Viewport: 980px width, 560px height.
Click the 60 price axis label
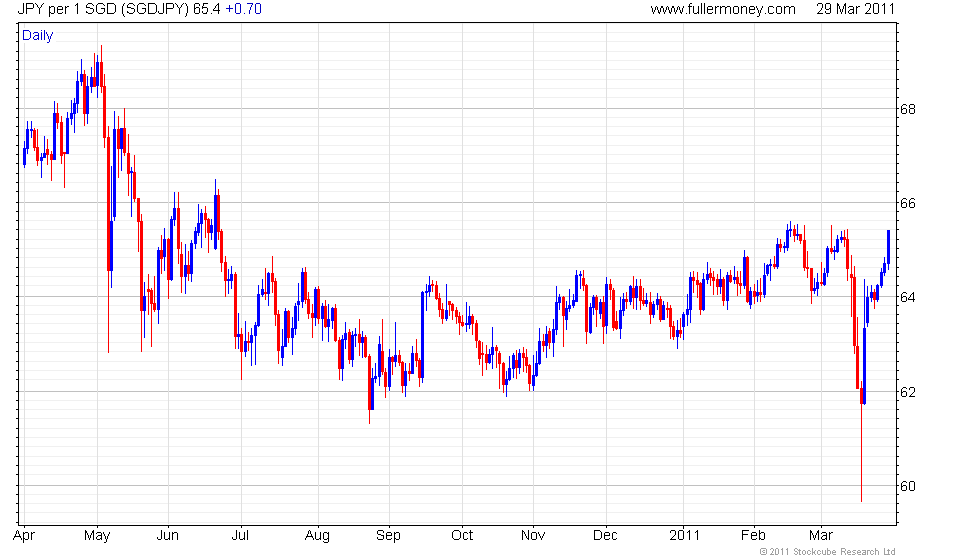pyautogui.click(x=908, y=486)
